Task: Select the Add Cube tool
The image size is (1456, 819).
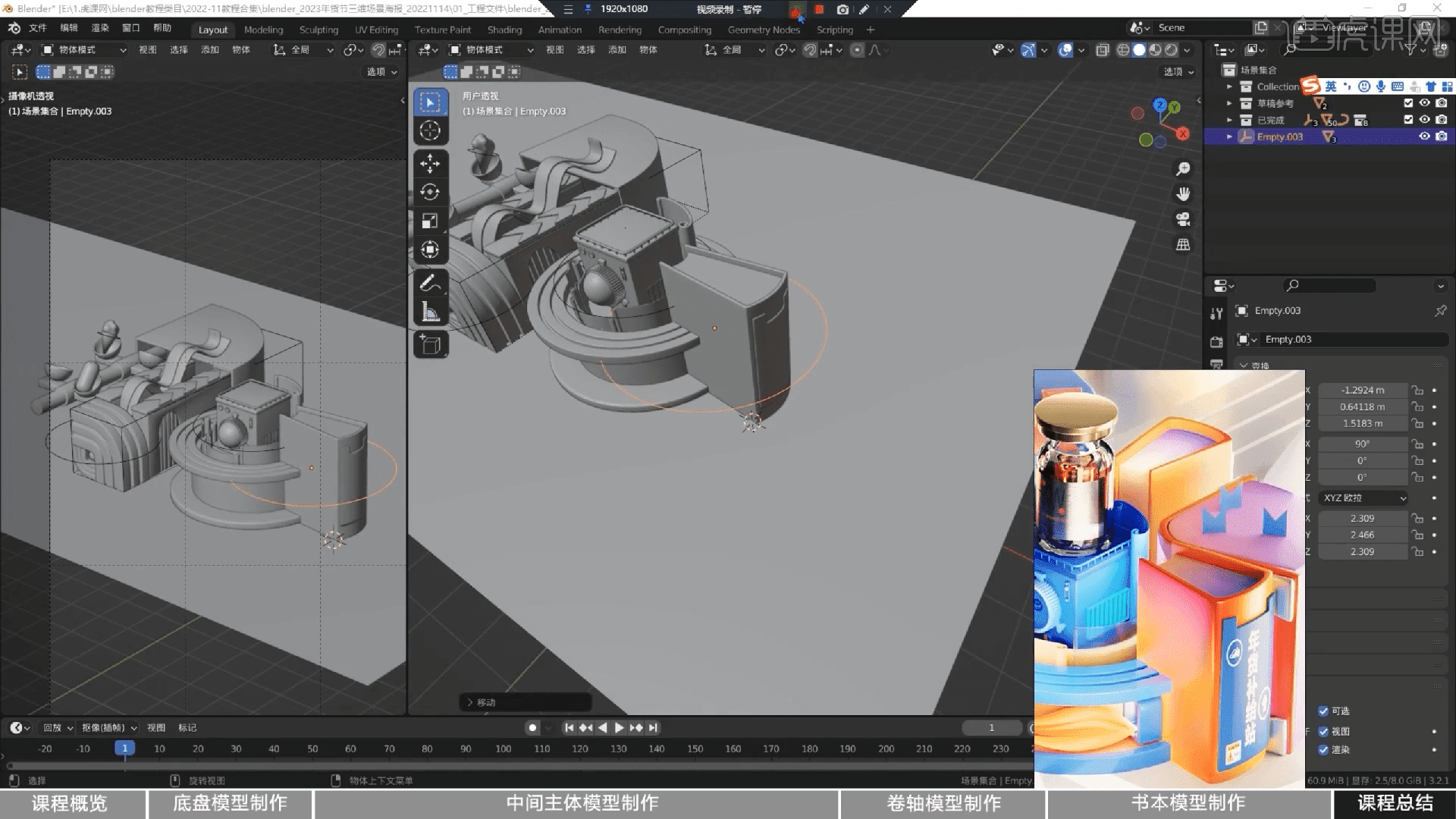Action: point(430,345)
